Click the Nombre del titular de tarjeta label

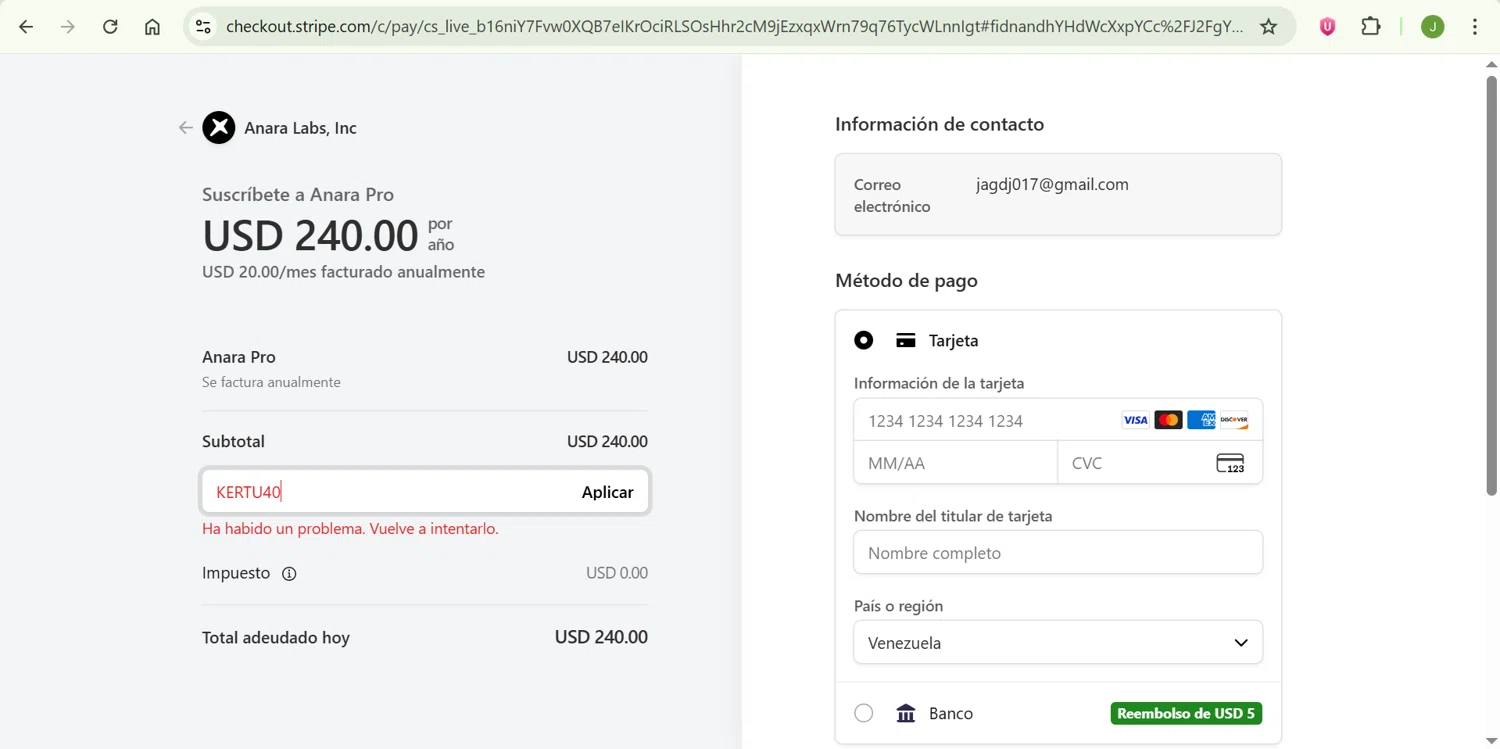coord(953,516)
